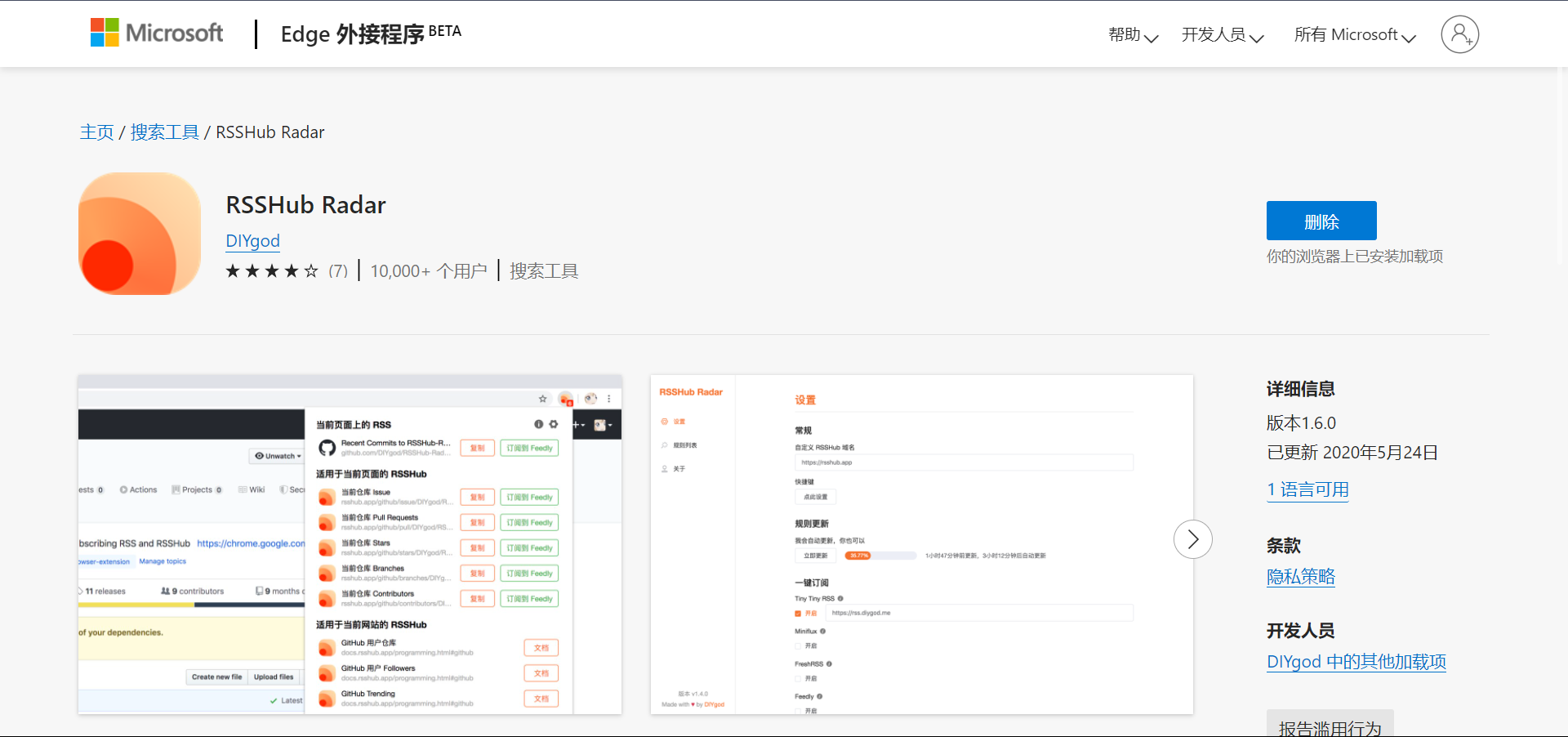Click the 你的浏览器上已安装加载项 notice
This screenshot has height=737, width=1568.
click(x=1355, y=257)
